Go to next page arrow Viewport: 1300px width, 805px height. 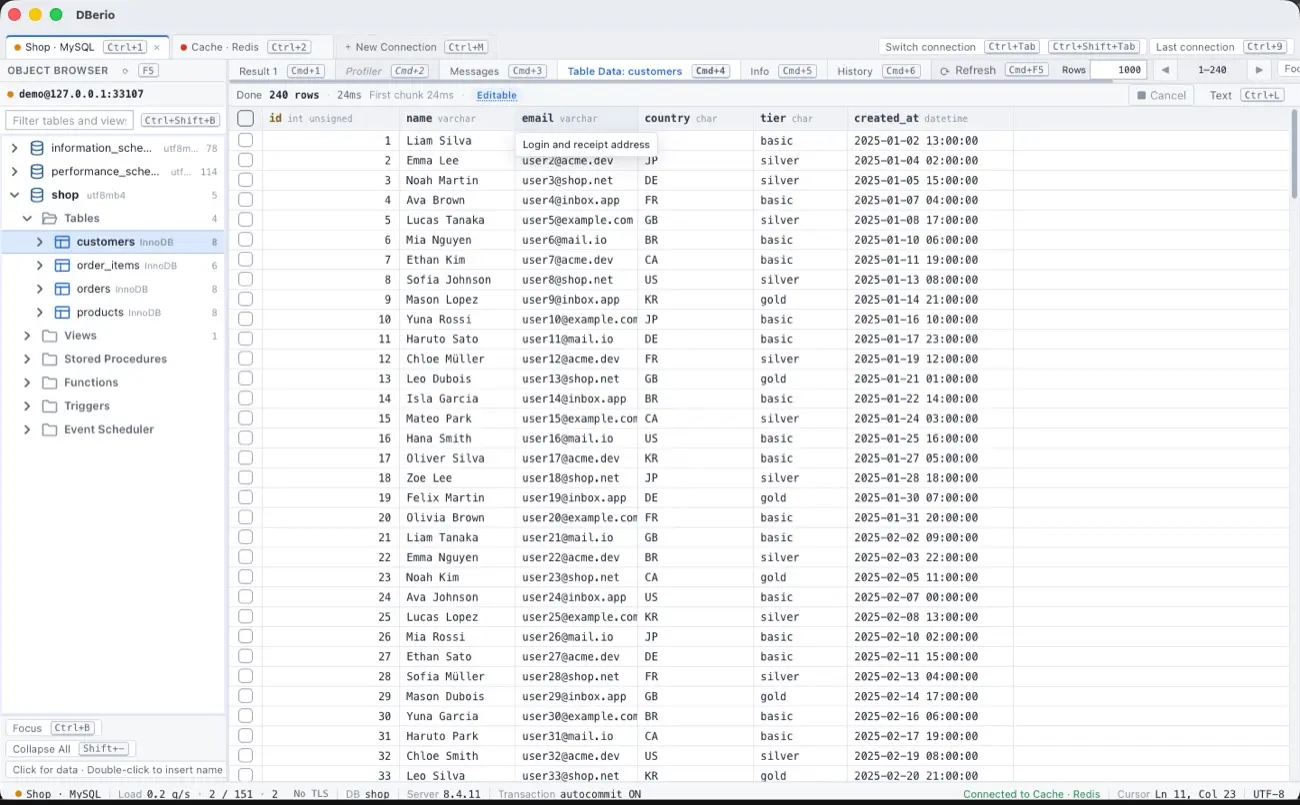tap(1259, 70)
